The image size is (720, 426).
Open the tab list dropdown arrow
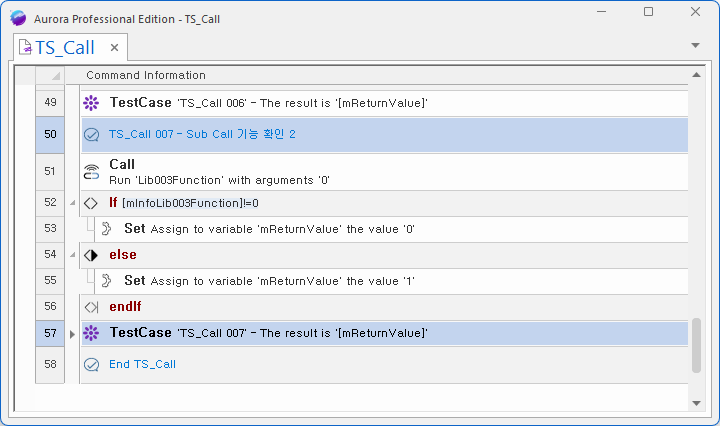695,45
